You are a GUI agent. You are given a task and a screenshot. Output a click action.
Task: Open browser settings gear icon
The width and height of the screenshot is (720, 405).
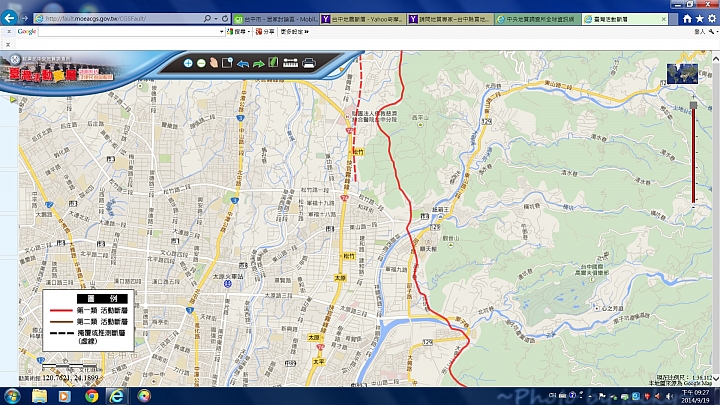coord(712,18)
